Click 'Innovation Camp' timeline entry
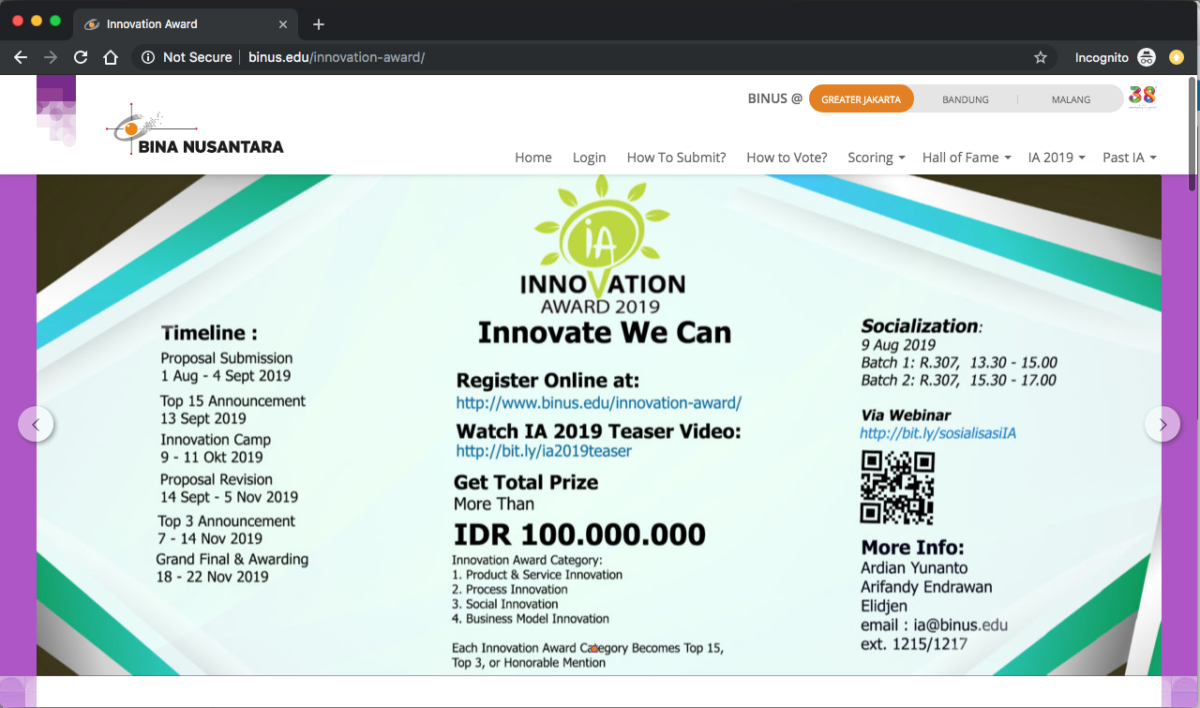 coord(216,440)
